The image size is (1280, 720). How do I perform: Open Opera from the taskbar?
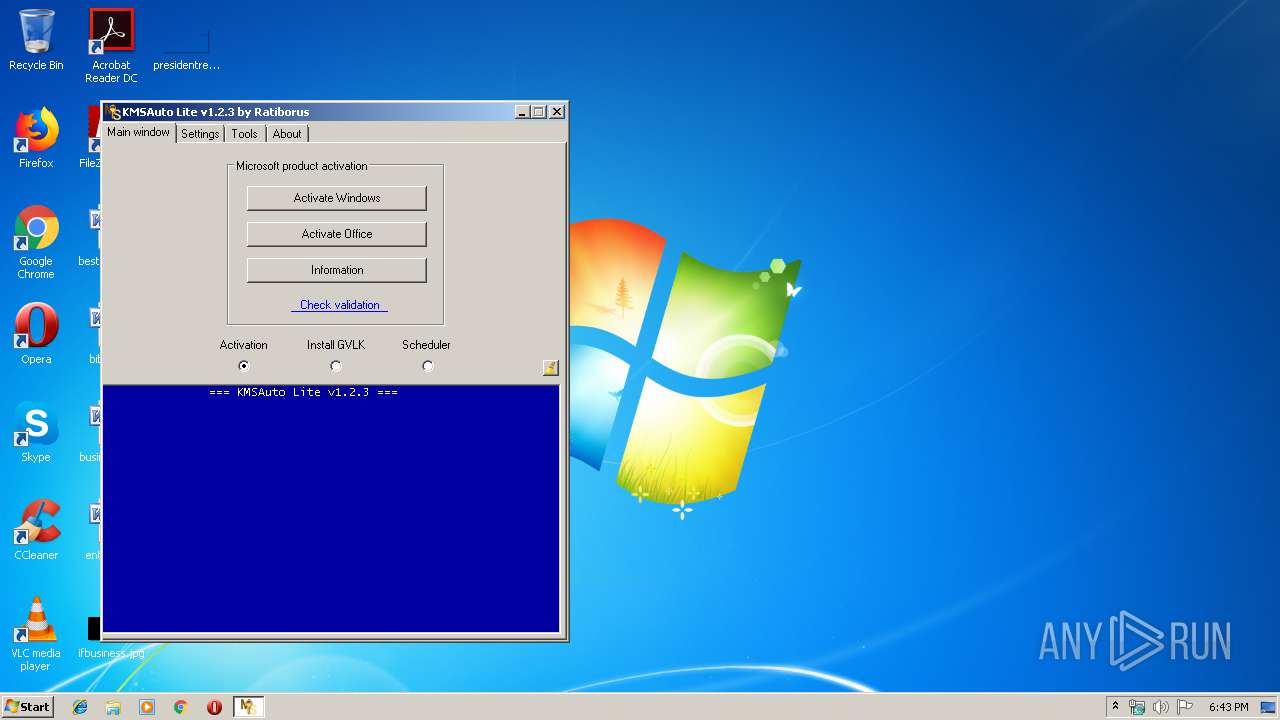click(214, 707)
